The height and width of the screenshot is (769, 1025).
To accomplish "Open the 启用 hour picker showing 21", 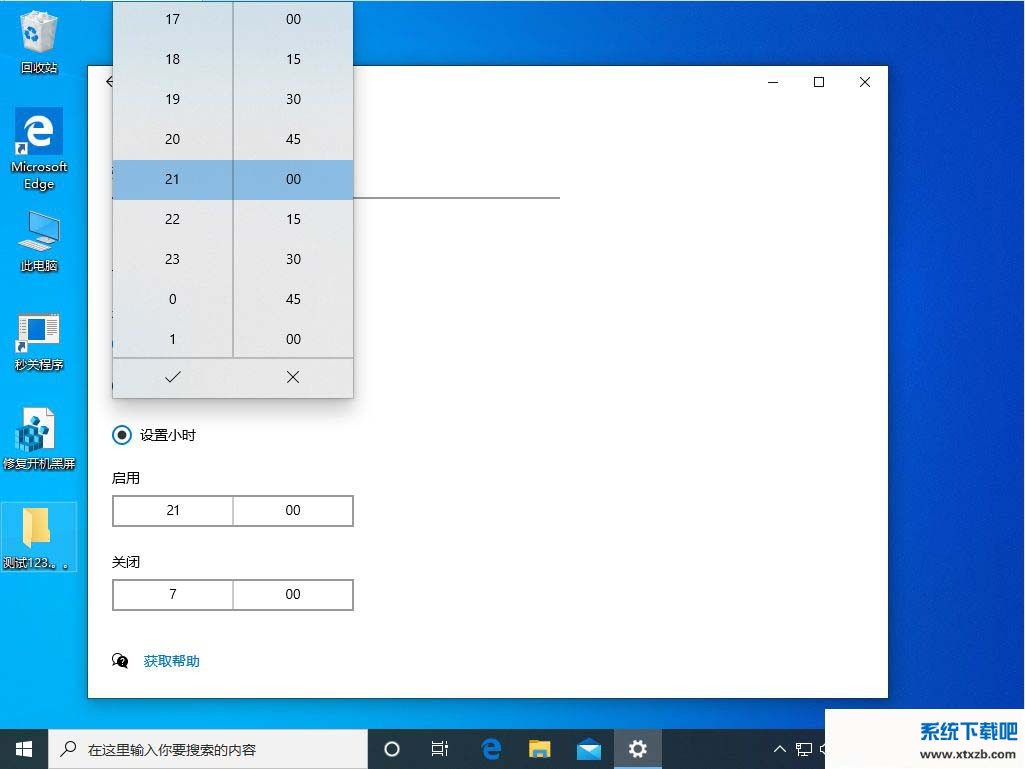I will pos(173,510).
